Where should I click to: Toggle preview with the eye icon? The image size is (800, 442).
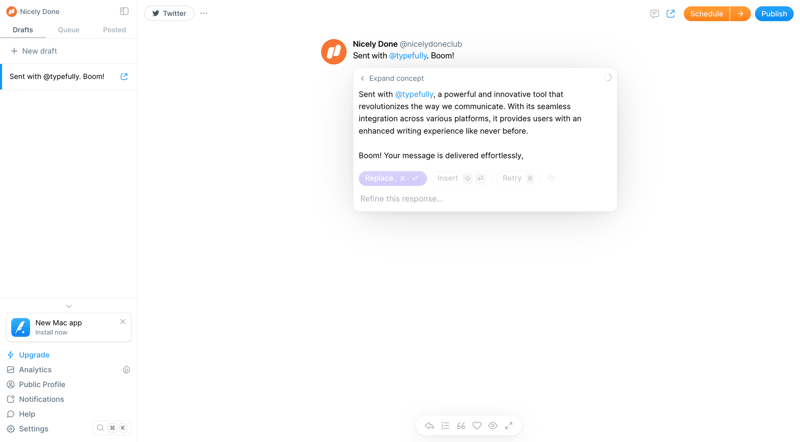coord(493,426)
